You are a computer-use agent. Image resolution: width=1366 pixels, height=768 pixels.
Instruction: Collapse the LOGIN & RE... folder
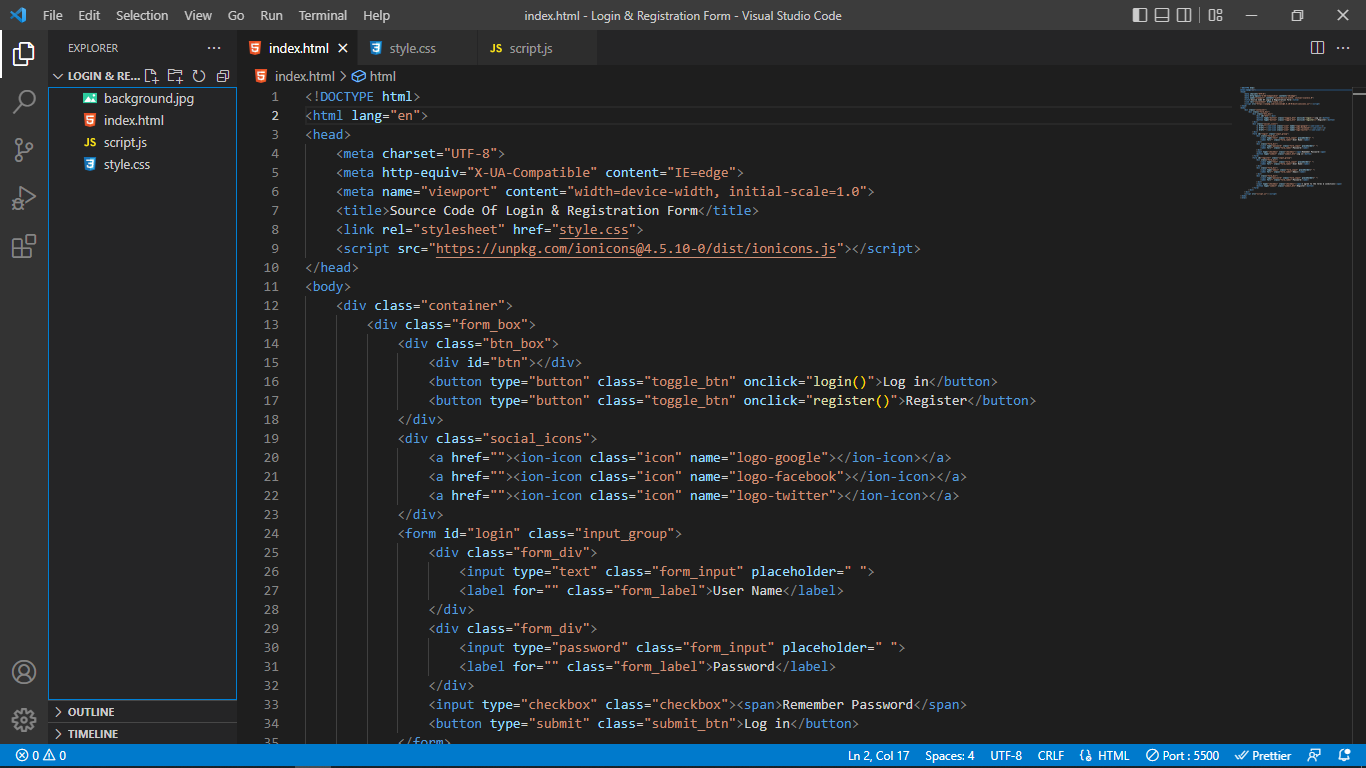58,75
